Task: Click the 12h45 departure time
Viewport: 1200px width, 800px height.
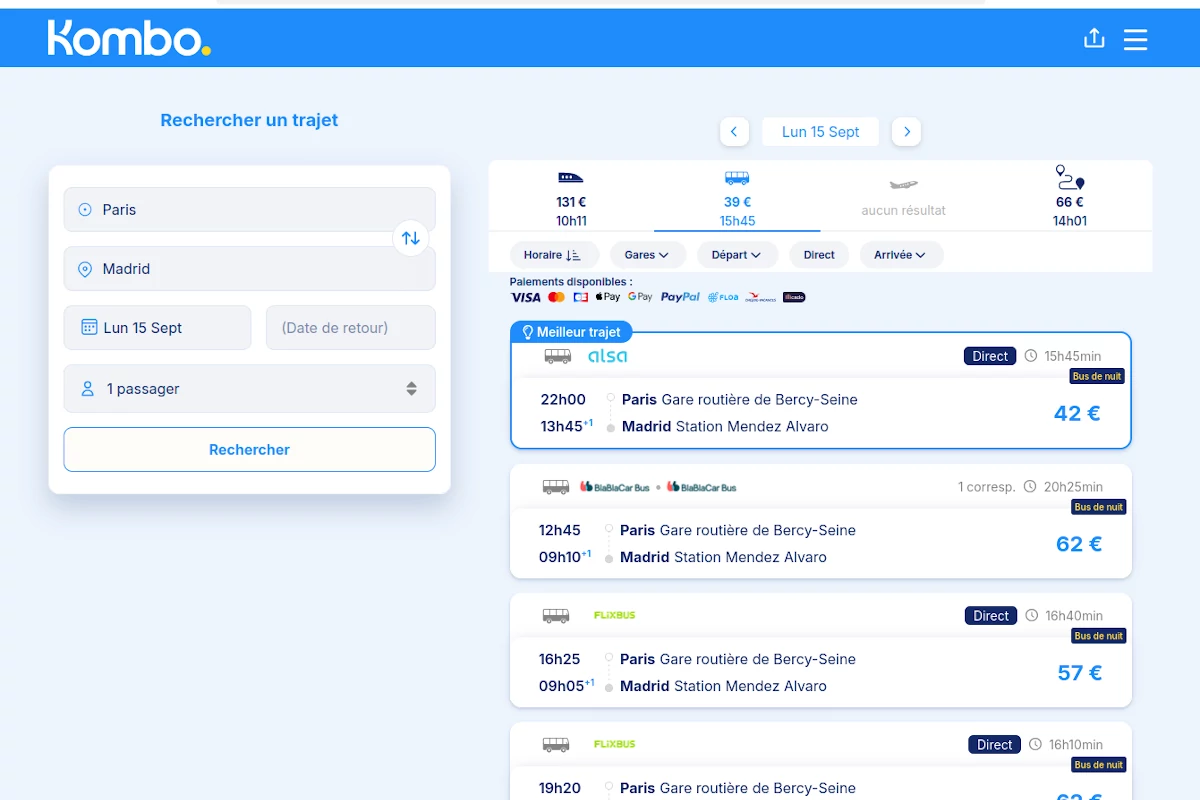Action: point(560,530)
